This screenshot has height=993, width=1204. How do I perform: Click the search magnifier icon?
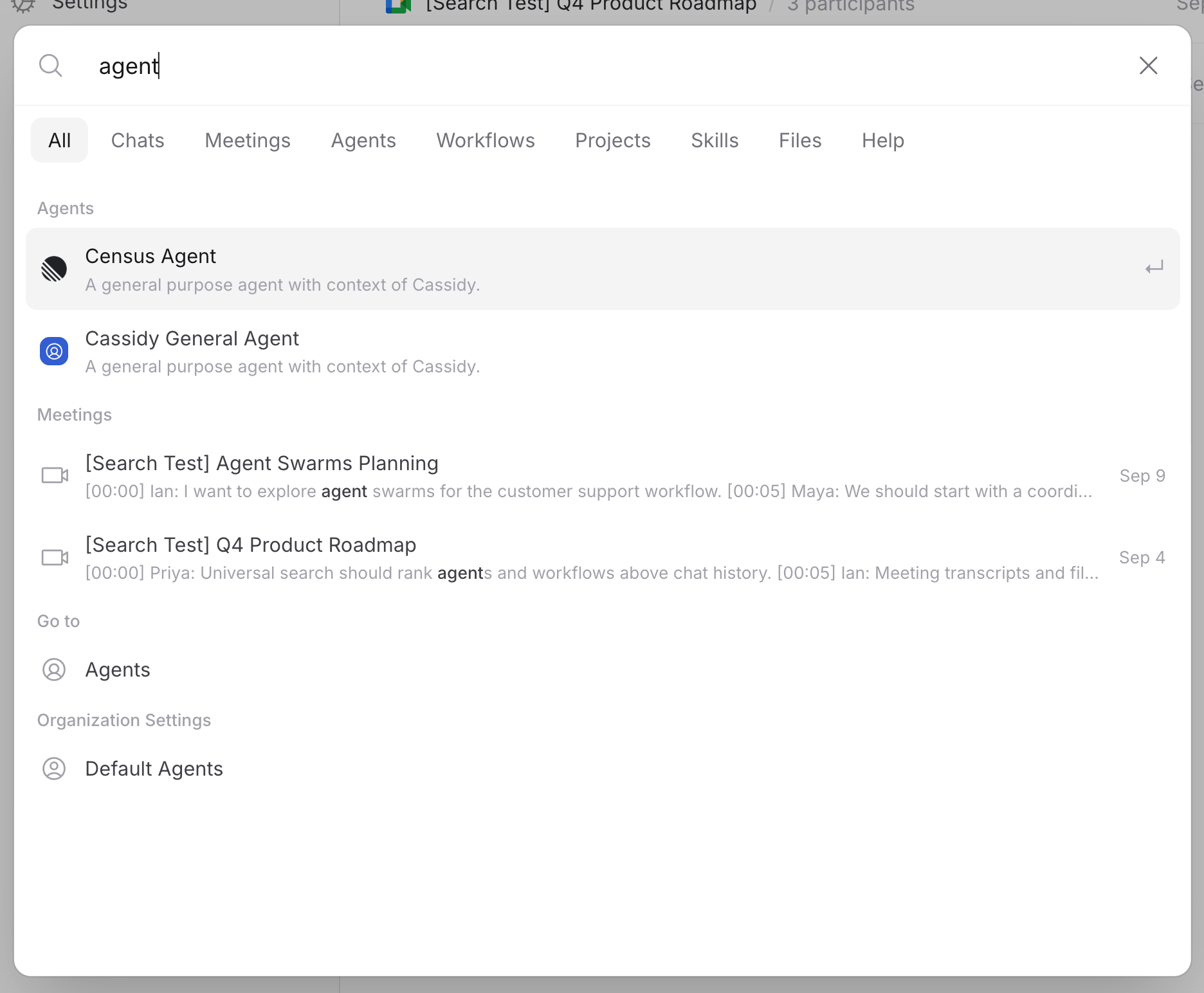coord(51,66)
